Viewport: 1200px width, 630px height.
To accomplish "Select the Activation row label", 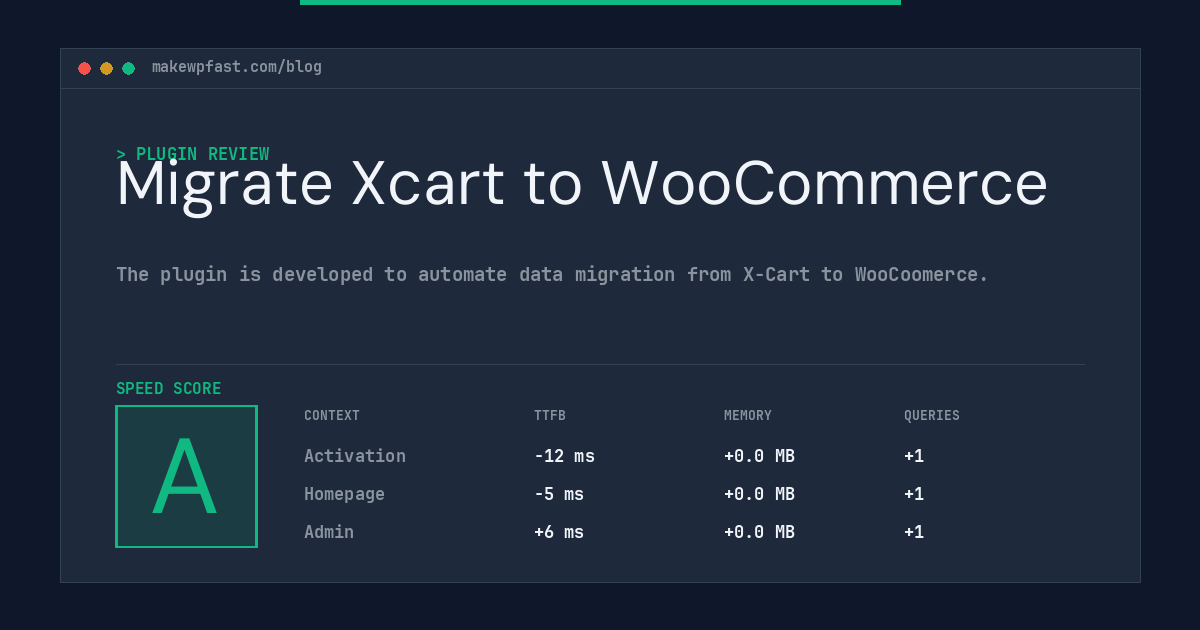I will [355, 456].
